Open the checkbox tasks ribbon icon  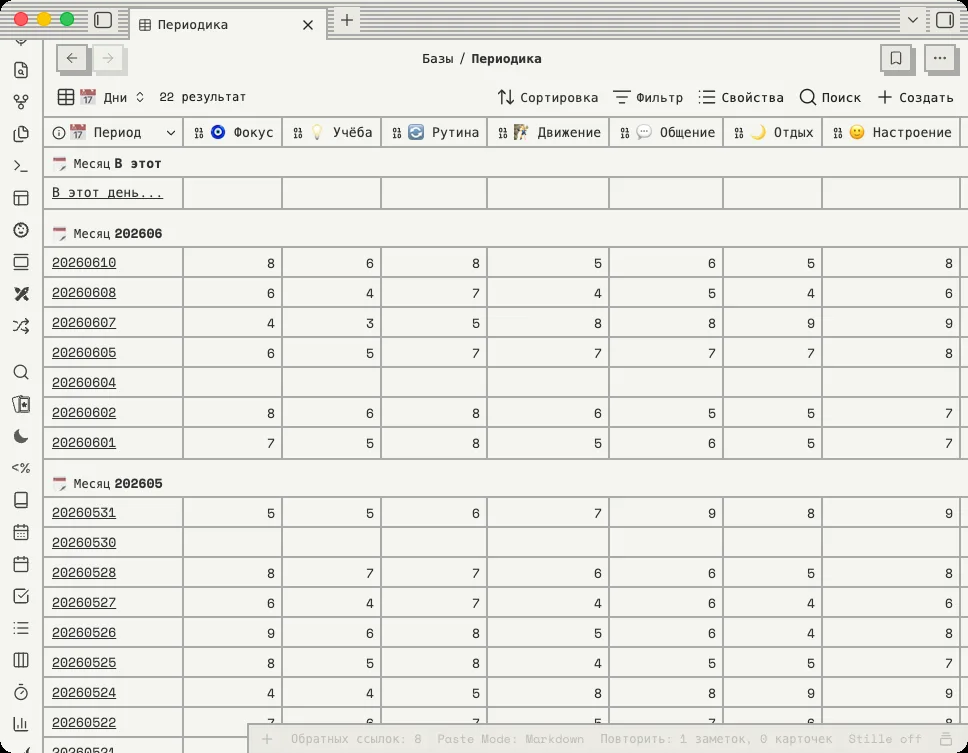[21, 596]
